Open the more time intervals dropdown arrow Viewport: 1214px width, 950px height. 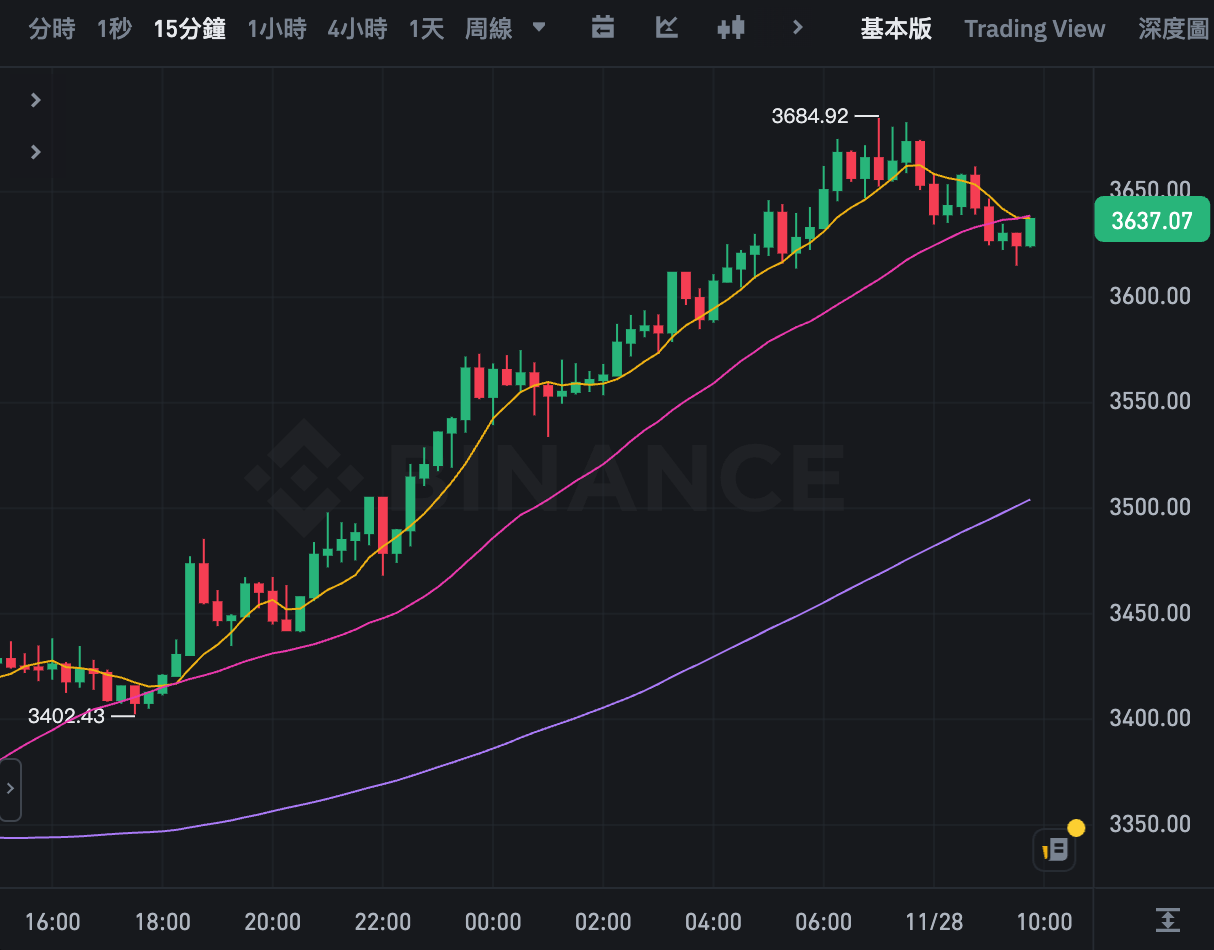[x=539, y=28]
